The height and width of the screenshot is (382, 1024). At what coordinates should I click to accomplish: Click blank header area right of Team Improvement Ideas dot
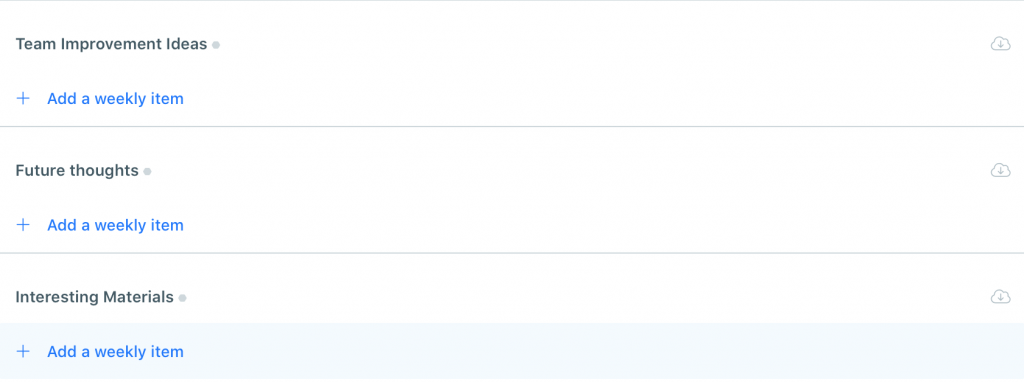[x=601, y=44]
